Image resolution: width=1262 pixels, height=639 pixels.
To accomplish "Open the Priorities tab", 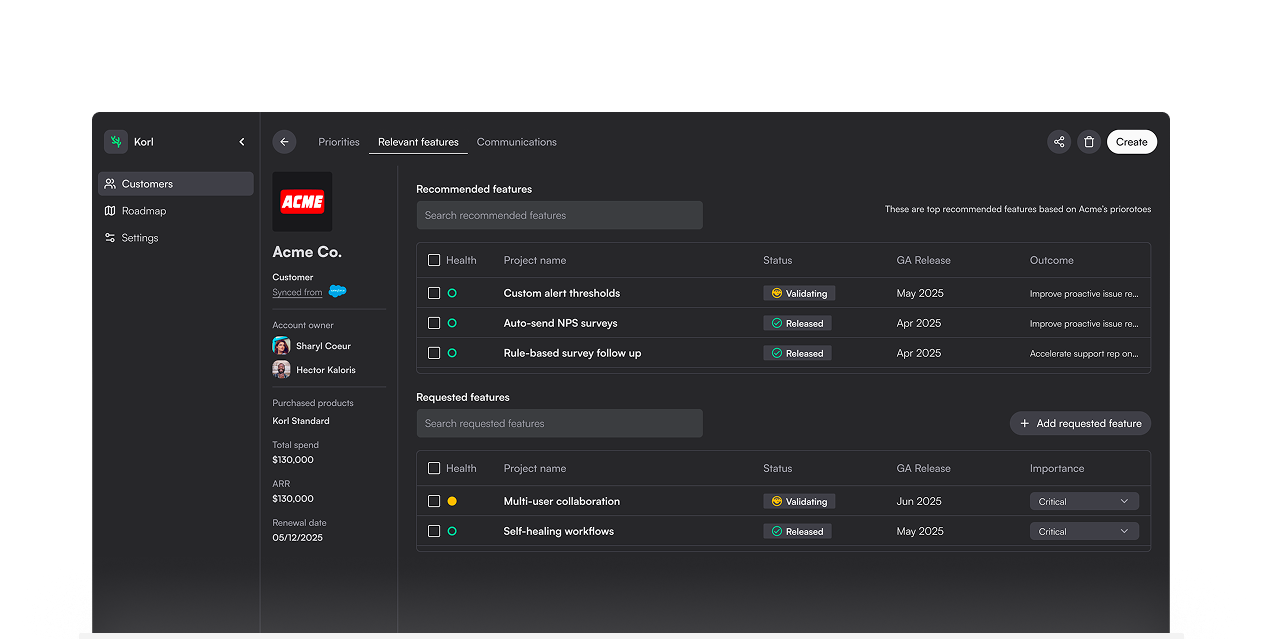I will click(x=338, y=141).
